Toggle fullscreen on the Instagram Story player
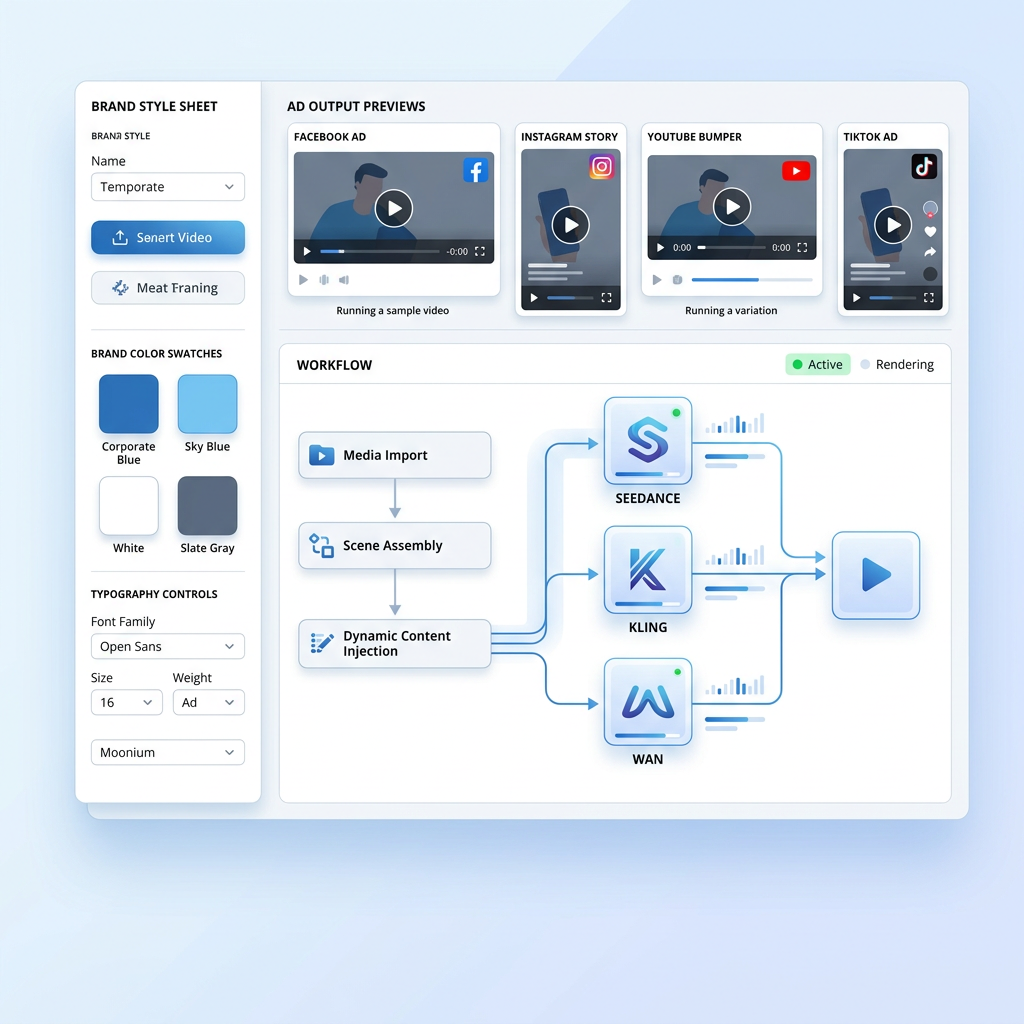Image resolution: width=1024 pixels, height=1024 pixels. tap(607, 298)
